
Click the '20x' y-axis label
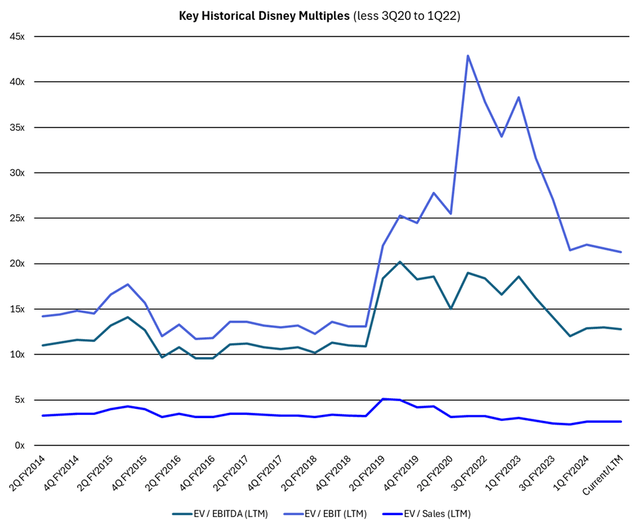click(x=17, y=264)
